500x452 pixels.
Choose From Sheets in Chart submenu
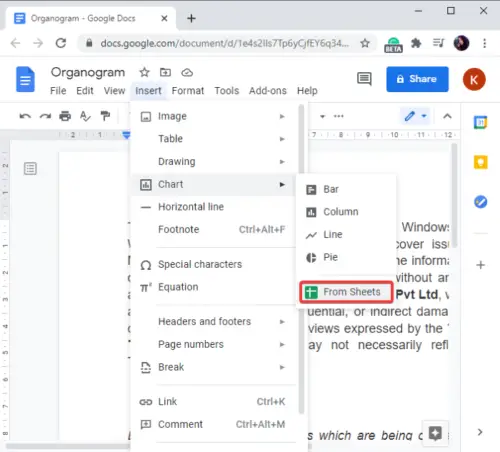346,292
